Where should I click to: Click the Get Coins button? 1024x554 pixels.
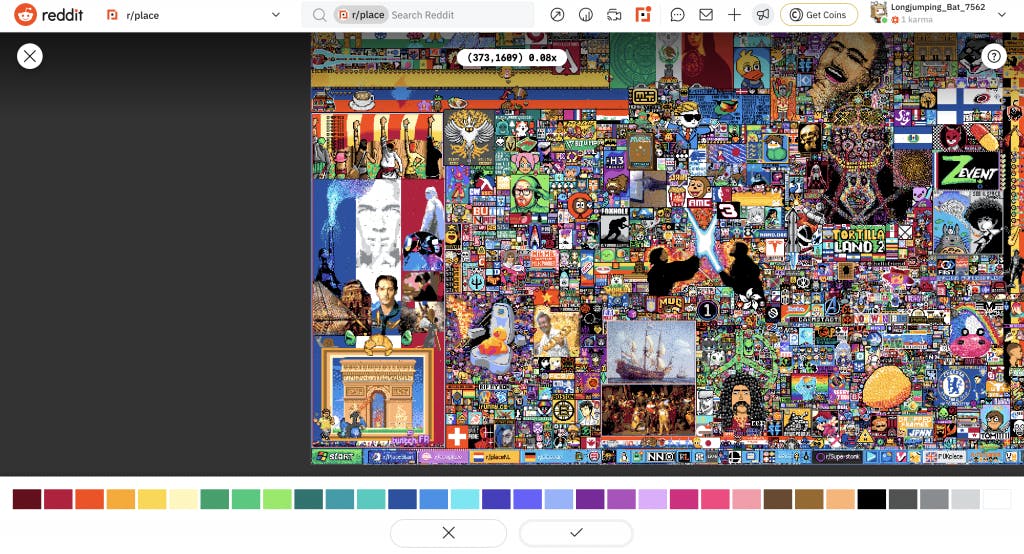tap(818, 14)
